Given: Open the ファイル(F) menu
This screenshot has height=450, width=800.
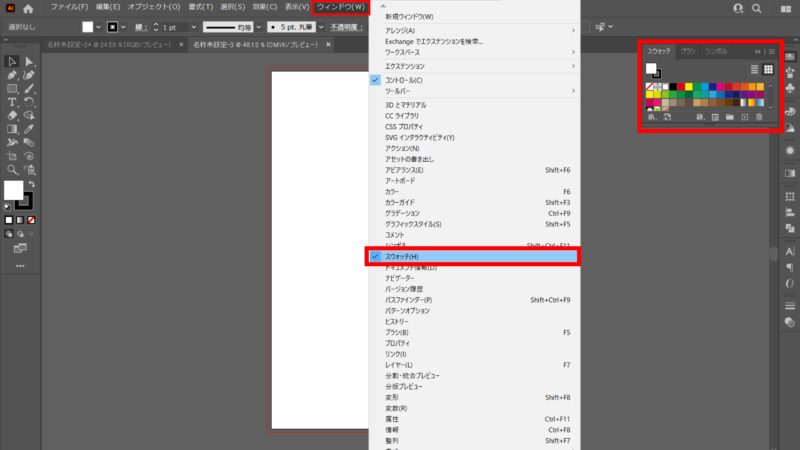Looking at the screenshot, I should coord(70,8).
